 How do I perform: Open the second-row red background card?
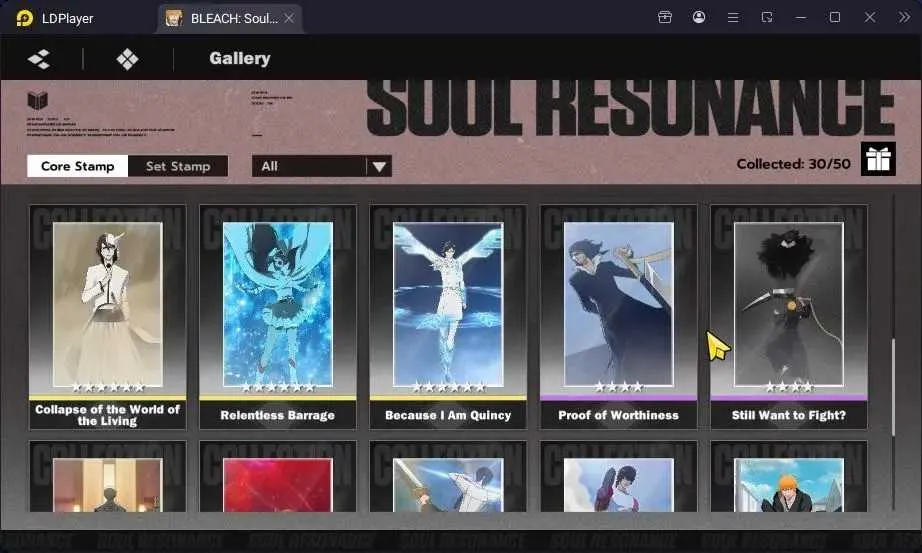click(278, 477)
